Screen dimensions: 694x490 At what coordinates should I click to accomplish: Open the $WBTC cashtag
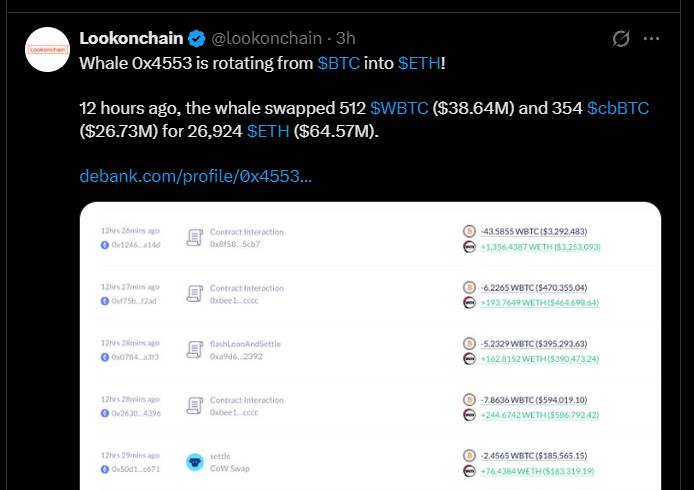[x=399, y=108]
